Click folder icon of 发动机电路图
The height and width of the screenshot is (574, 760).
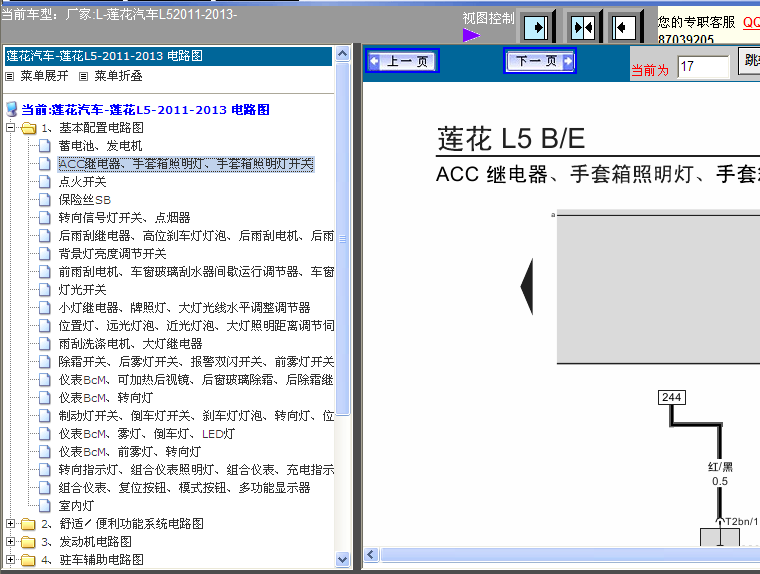tap(29, 542)
